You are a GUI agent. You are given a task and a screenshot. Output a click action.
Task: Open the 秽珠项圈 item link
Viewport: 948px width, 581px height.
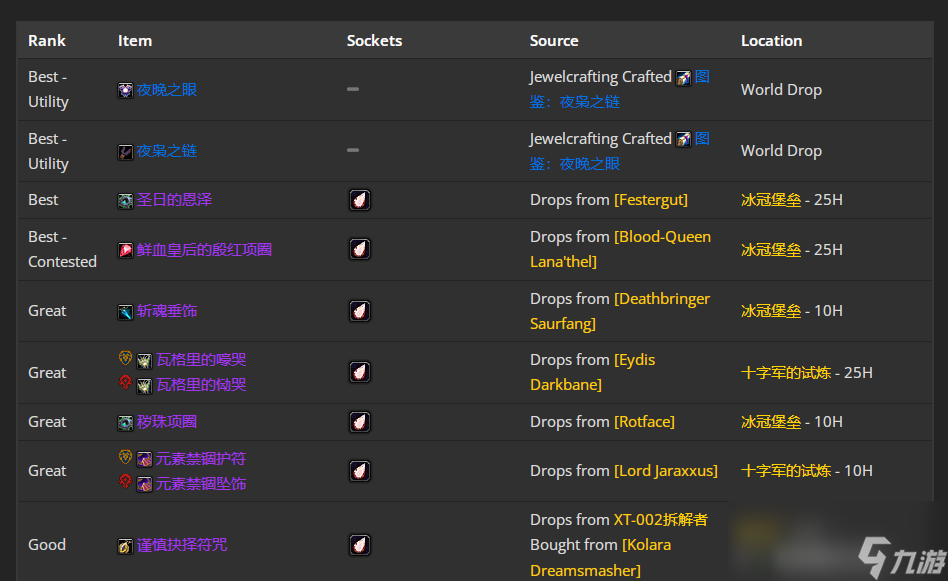(x=167, y=422)
